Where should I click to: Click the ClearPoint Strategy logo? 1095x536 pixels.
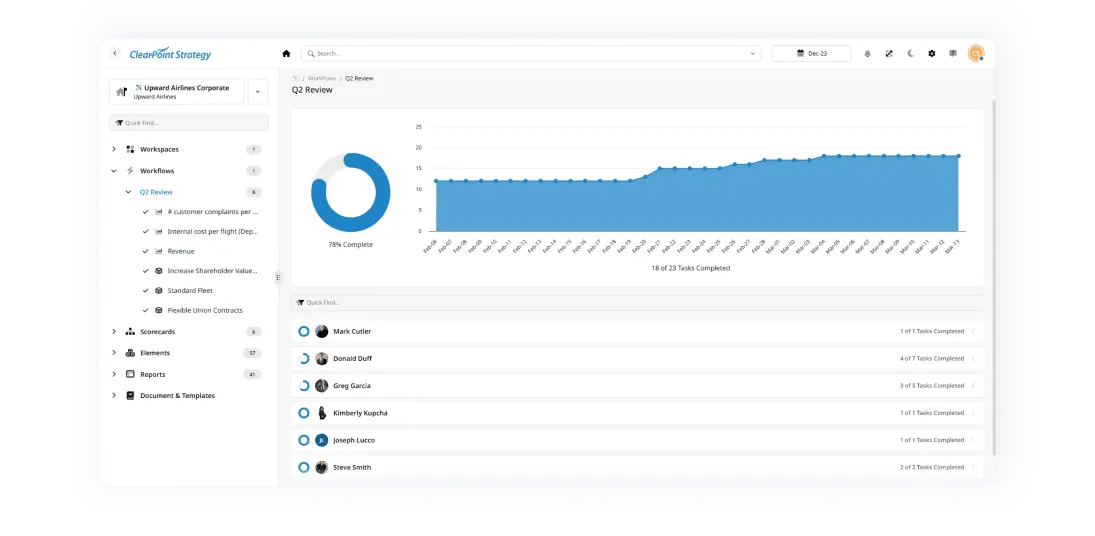(170, 54)
